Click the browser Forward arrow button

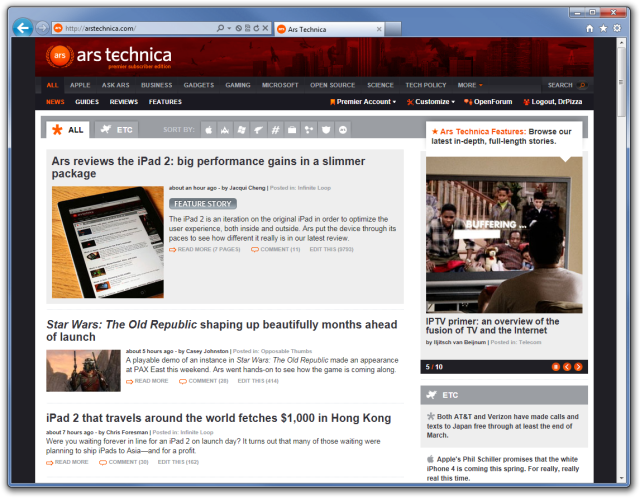pyautogui.click(x=42, y=28)
